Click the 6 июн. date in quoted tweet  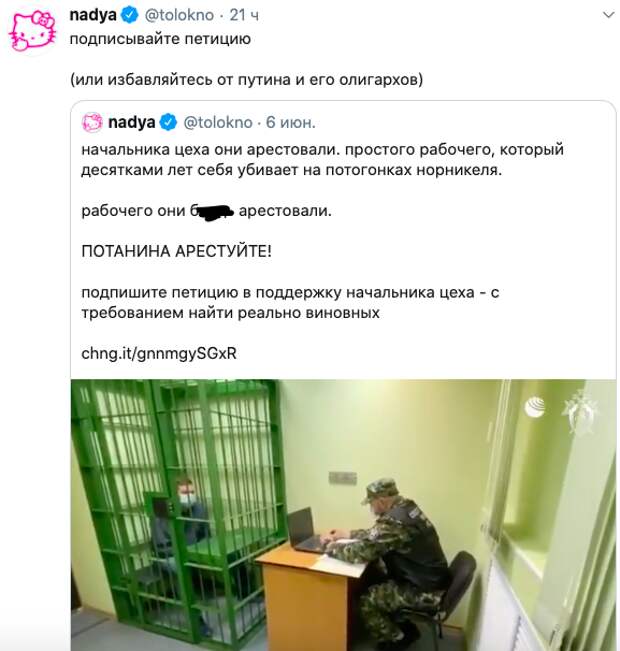(x=291, y=122)
